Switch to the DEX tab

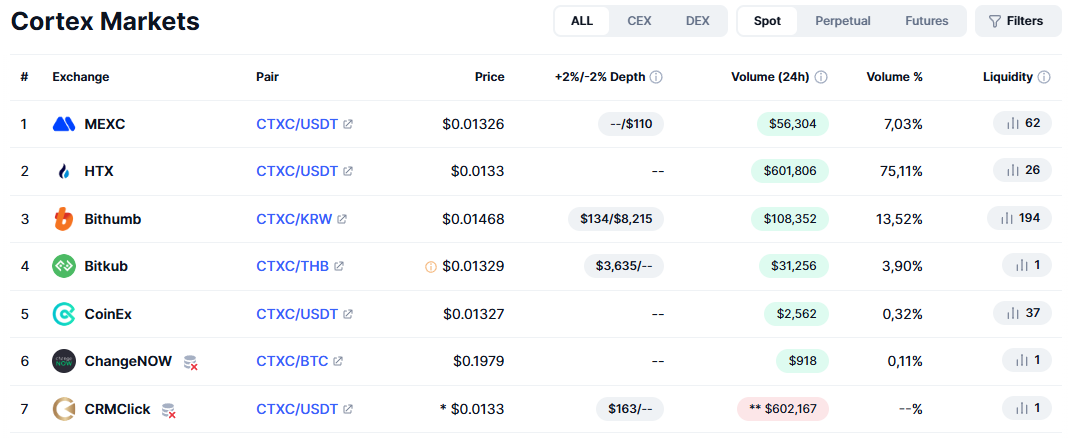pyautogui.click(x=697, y=21)
